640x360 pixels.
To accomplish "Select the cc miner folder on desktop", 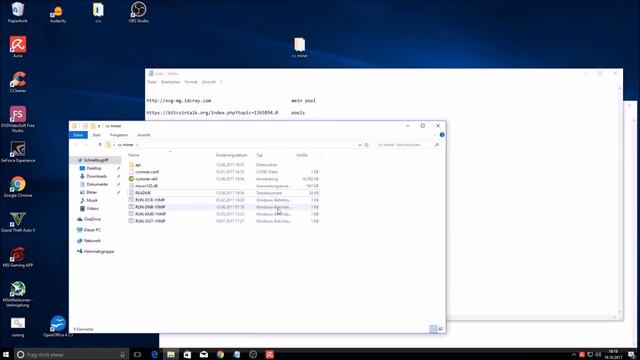I will coord(300,47).
